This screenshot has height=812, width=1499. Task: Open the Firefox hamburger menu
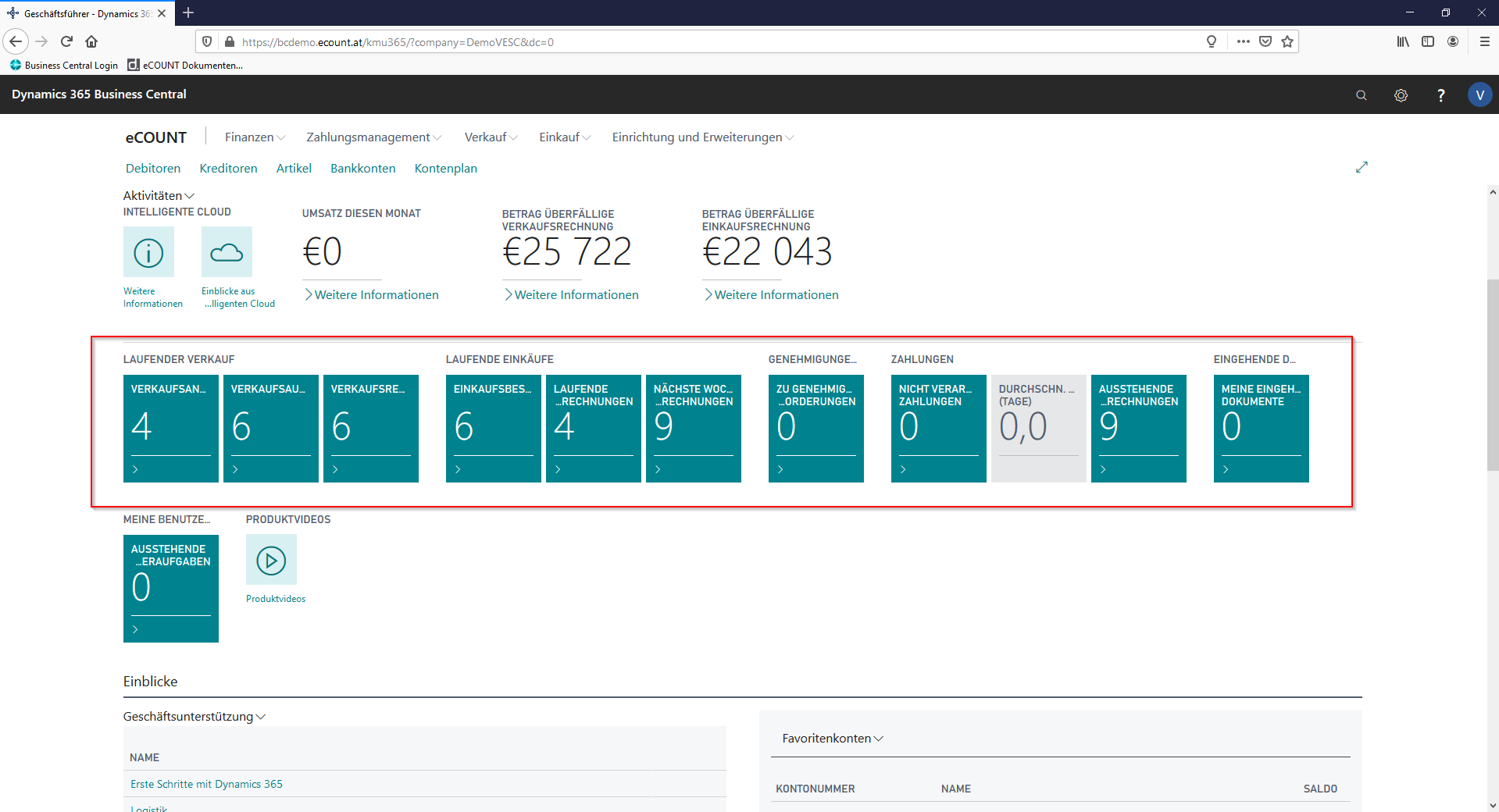point(1485,41)
